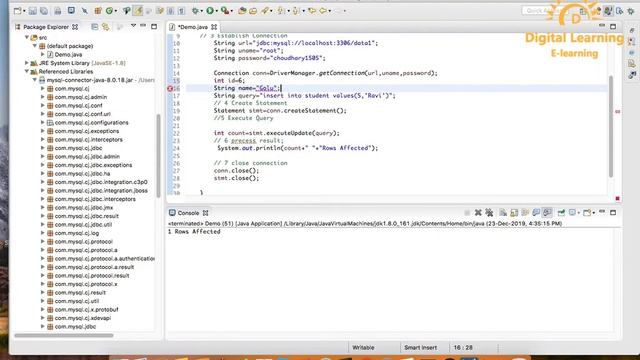
Task: Select com.mysql.cj.protocol.x package
Action: tap(86, 284)
